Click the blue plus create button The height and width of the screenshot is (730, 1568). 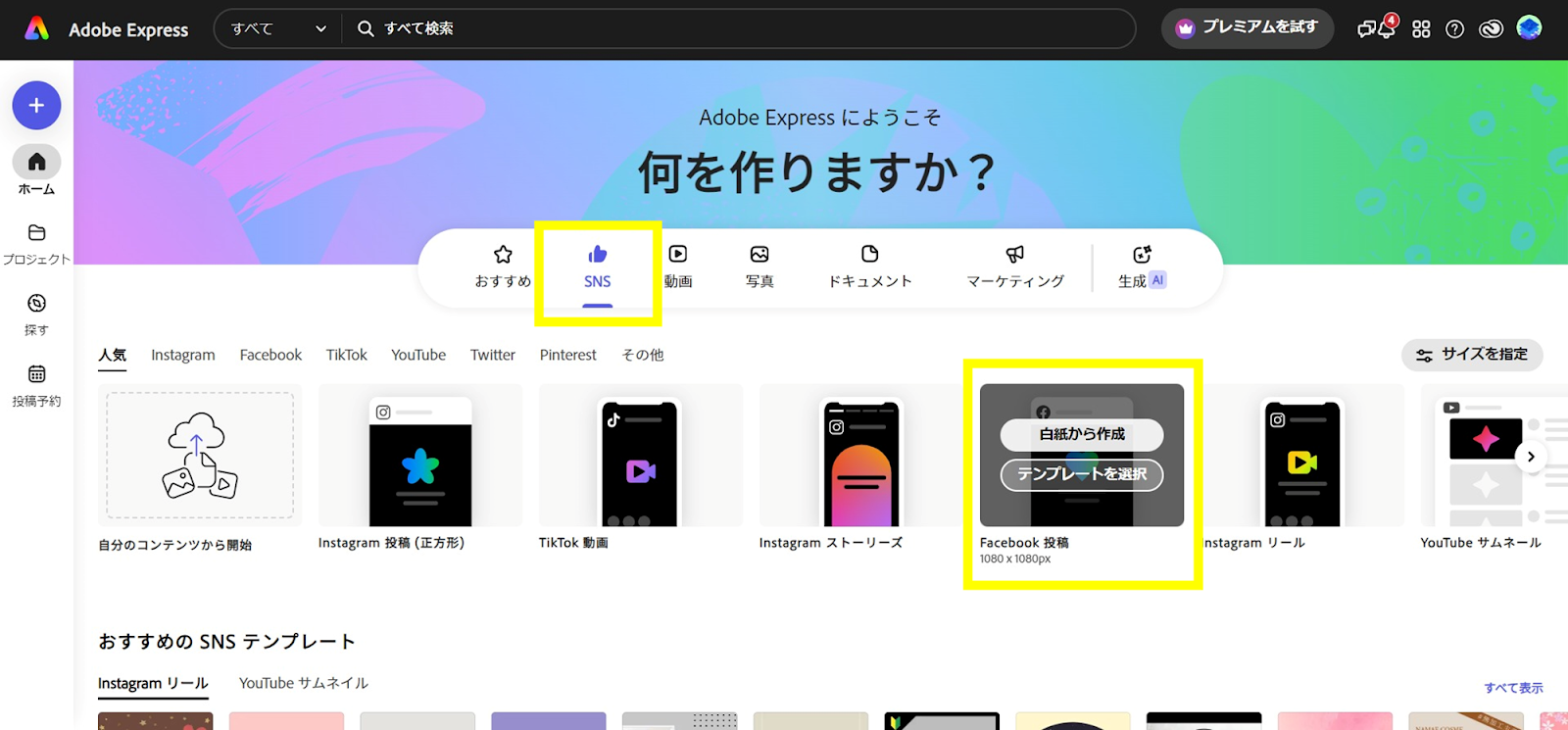pos(36,105)
